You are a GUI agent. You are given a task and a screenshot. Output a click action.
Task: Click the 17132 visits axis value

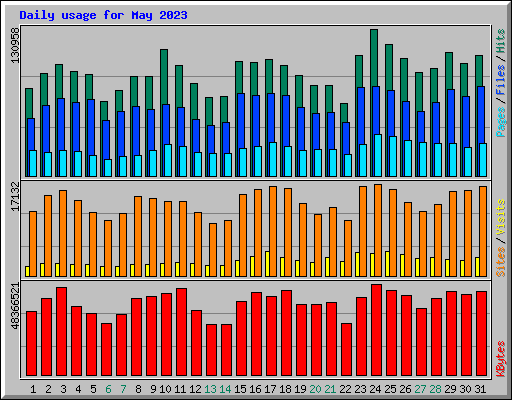pyautogui.click(x=15, y=197)
